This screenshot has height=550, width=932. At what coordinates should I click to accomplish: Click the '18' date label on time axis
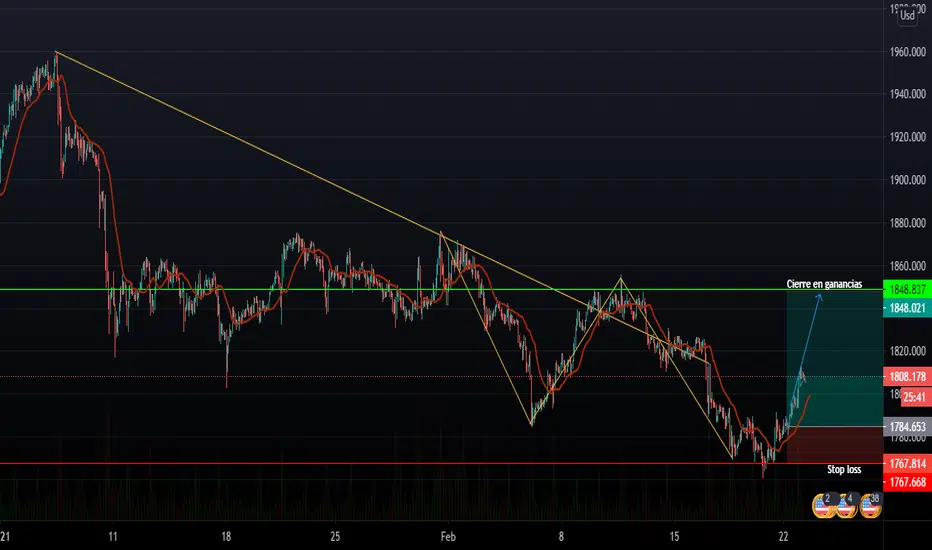tap(226, 536)
